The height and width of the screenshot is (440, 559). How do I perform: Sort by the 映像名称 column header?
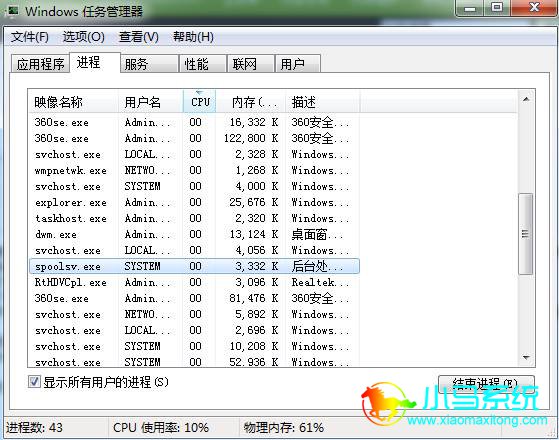click(x=73, y=102)
